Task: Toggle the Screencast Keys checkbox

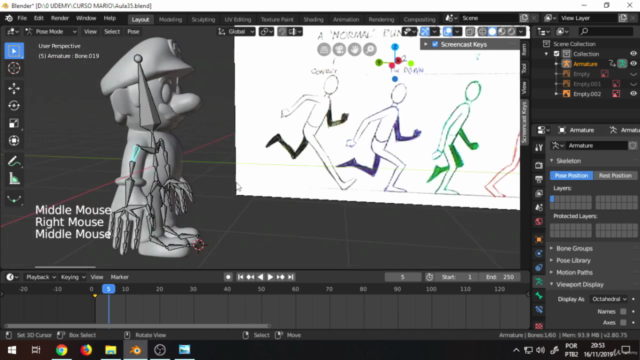Action: [x=435, y=44]
